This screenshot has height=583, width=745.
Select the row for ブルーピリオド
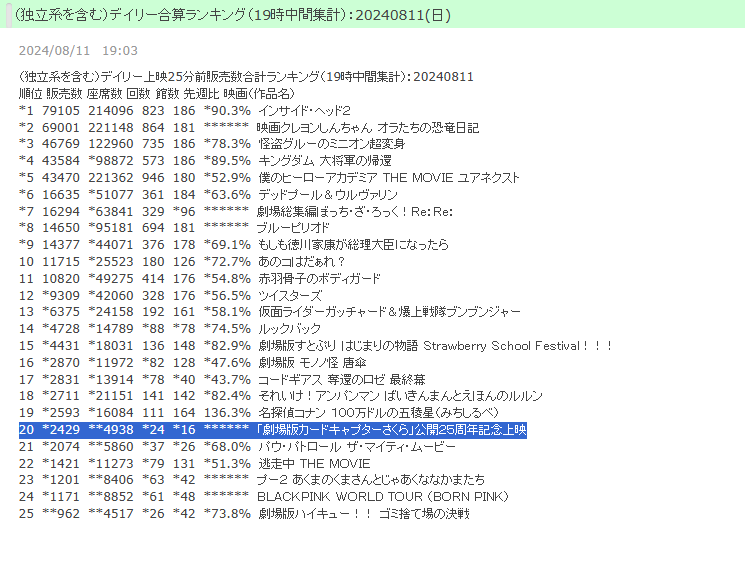(x=174, y=228)
